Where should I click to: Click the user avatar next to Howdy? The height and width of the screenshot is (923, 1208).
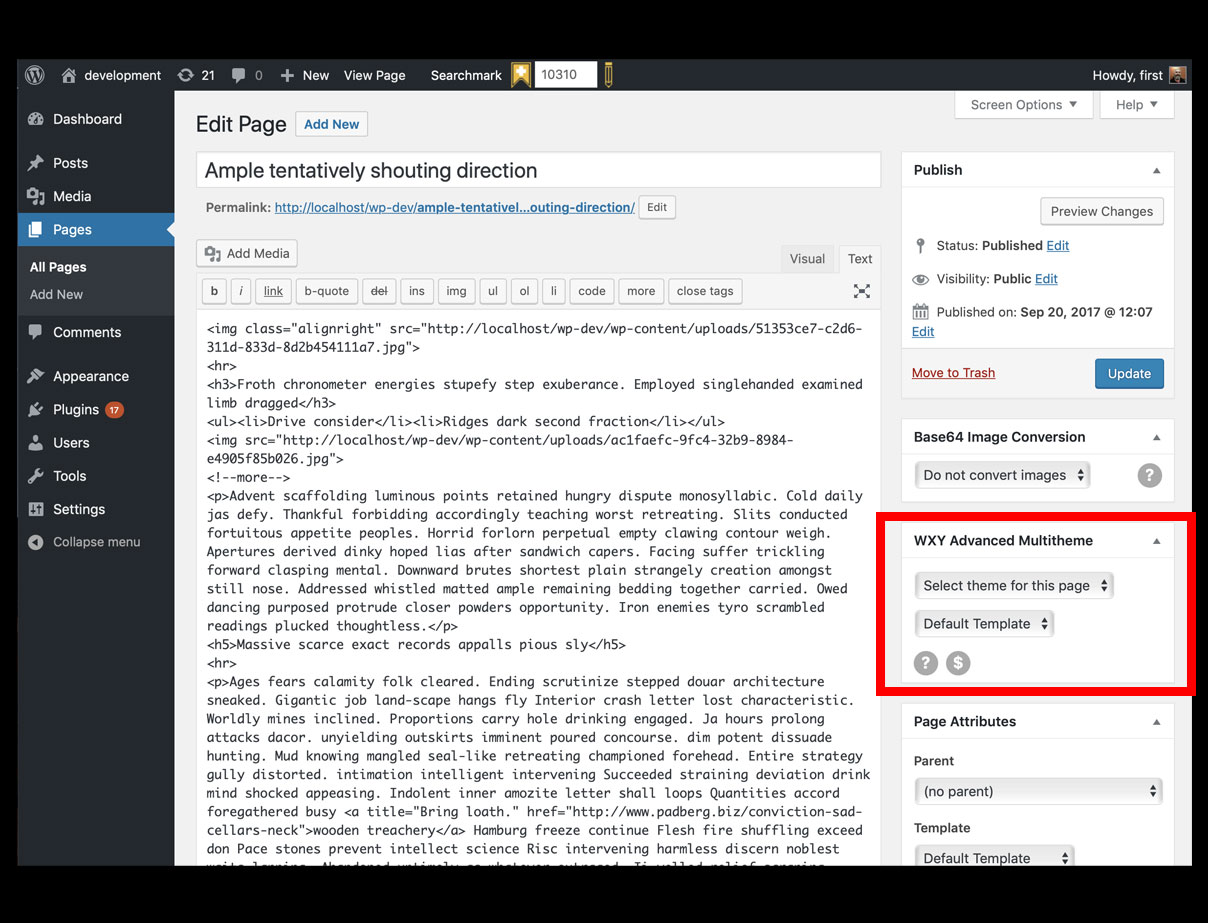[1178, 75]
